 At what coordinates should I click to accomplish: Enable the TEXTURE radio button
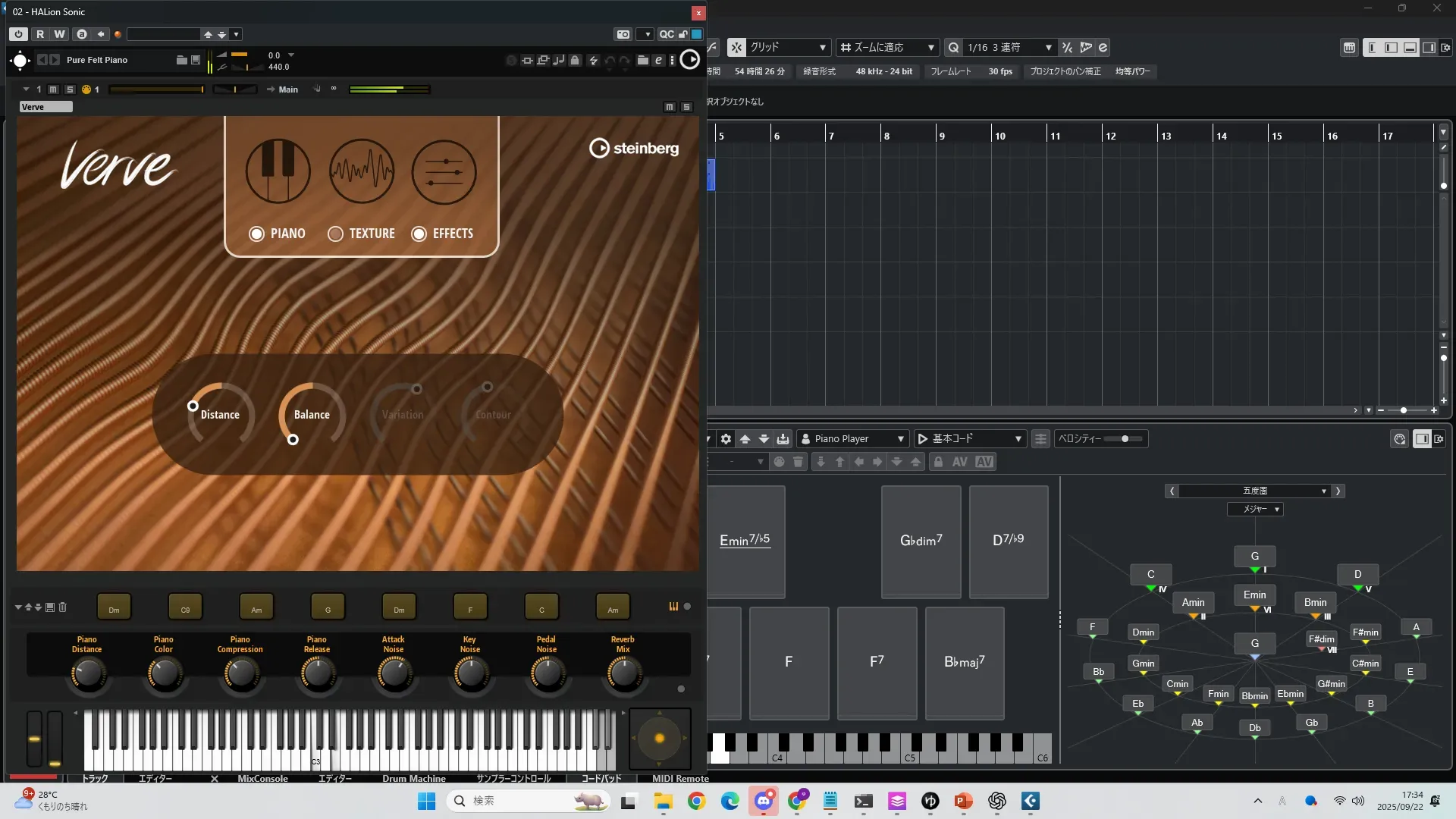335,234
